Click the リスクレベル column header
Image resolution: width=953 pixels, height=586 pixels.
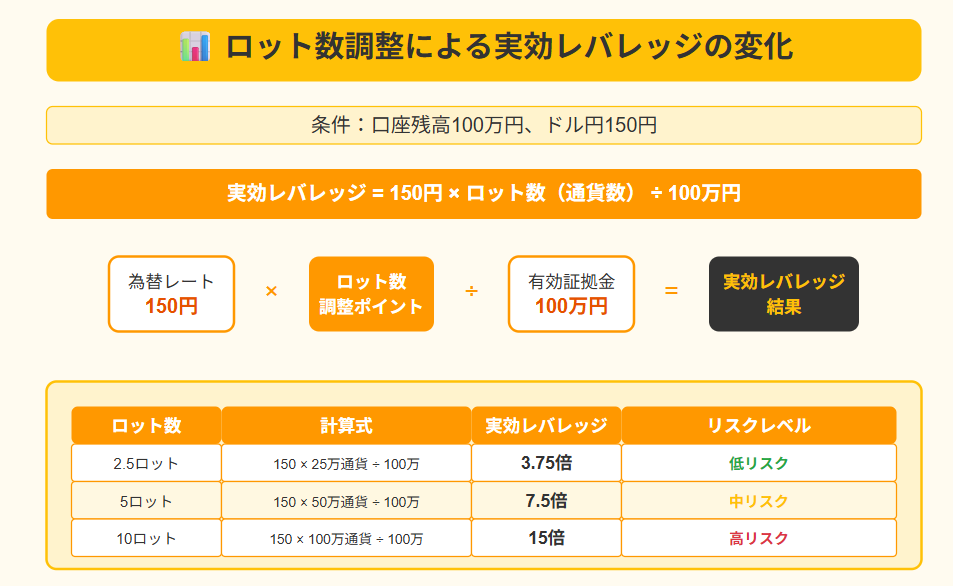[x=759, y=426]
